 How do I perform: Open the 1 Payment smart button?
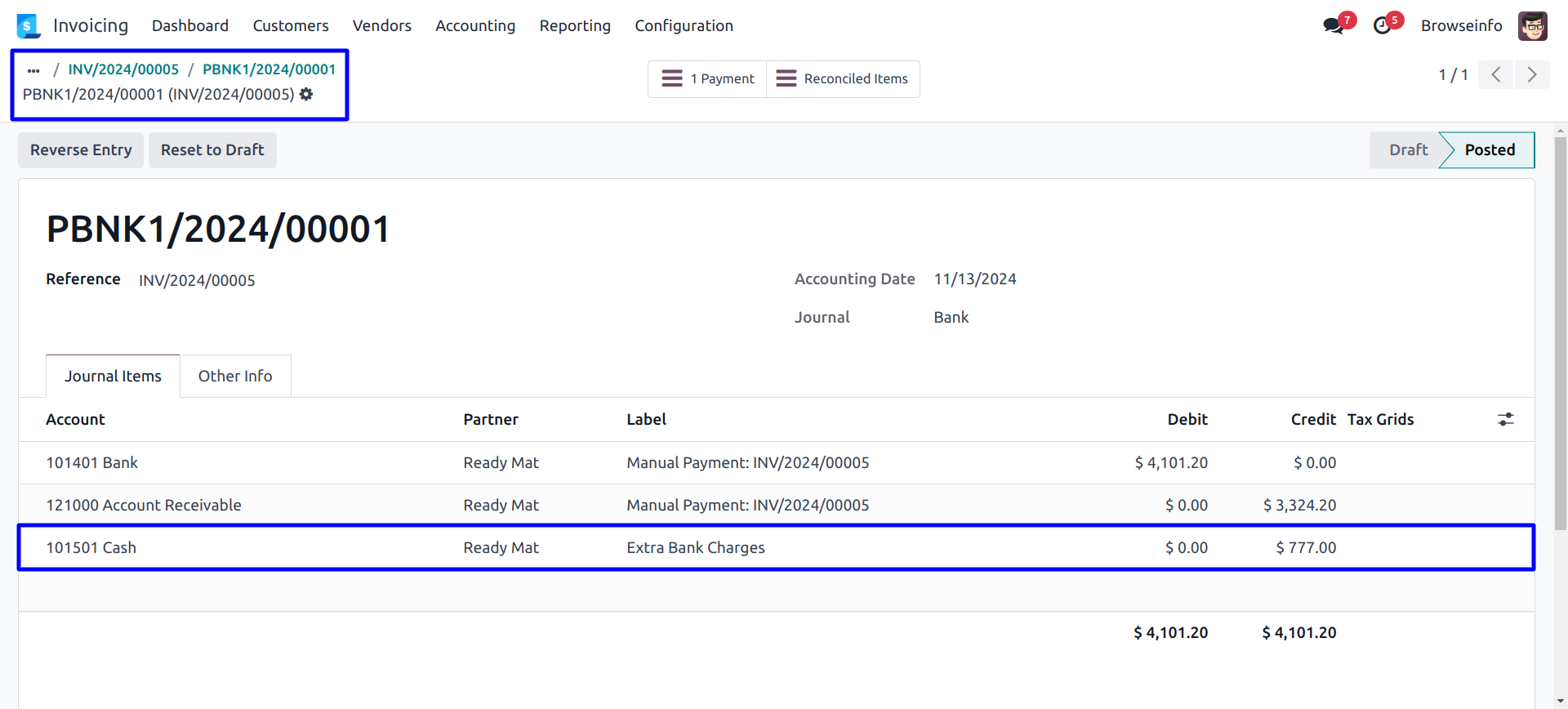tap(707, 79)
